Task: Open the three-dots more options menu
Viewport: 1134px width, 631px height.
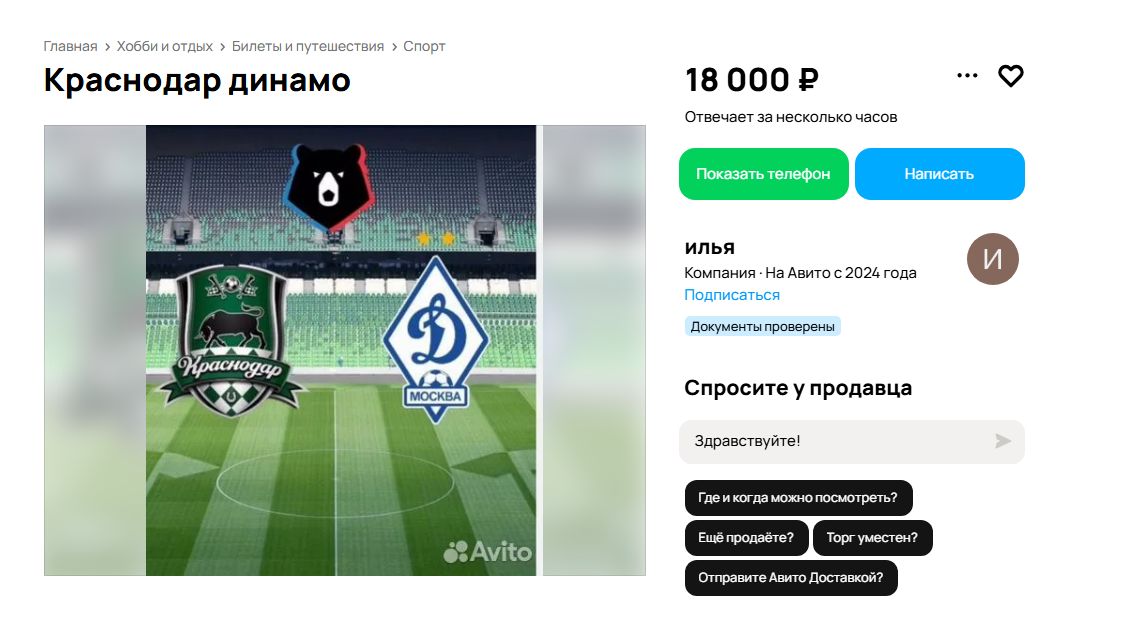Action: pos(967,75)
